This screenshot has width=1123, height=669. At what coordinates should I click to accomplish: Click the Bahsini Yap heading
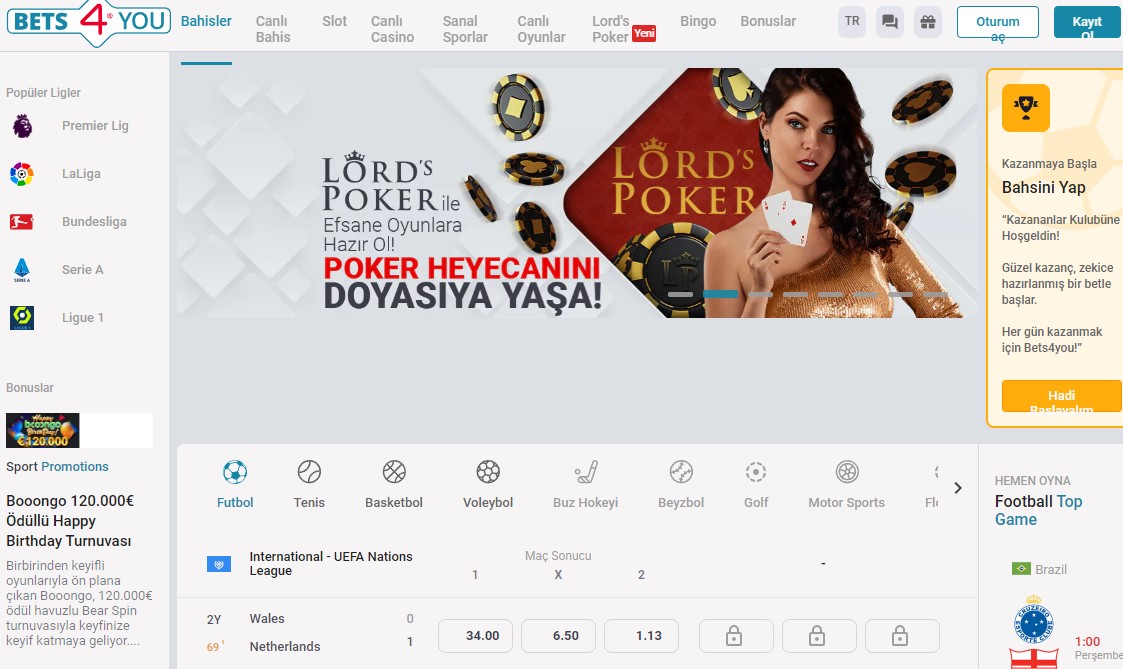click(x=1044, y=188)
